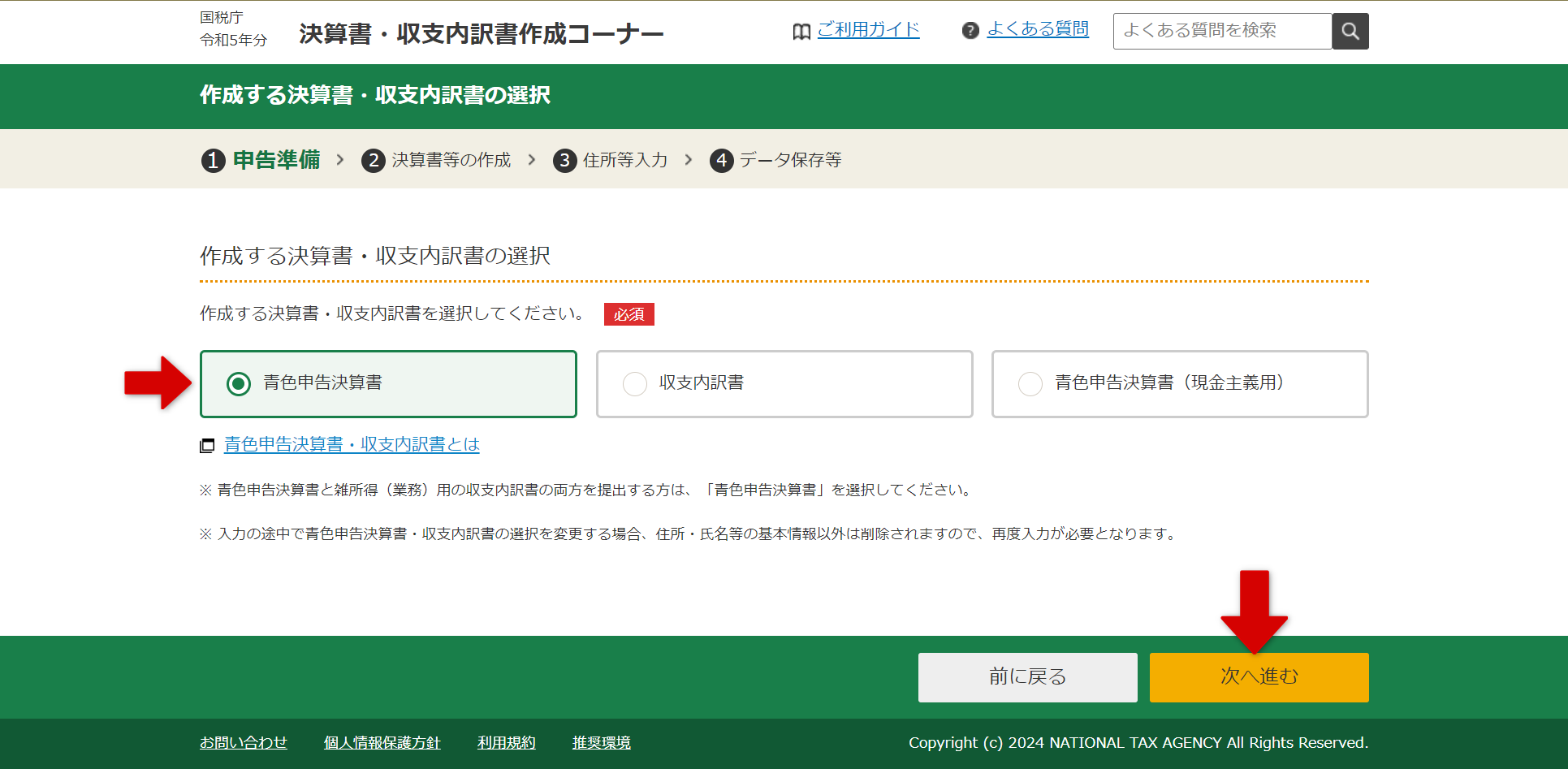Open the 個人情報保護方針 footer link

(x=382, y=742)
